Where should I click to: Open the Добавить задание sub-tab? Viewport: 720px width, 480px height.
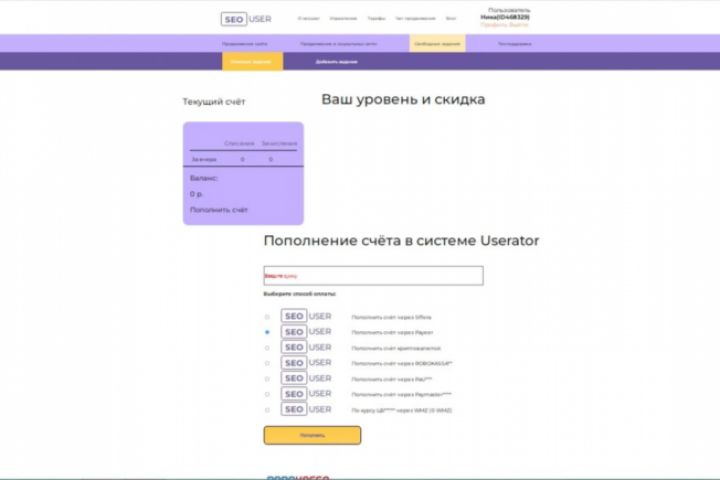(337, 62)
